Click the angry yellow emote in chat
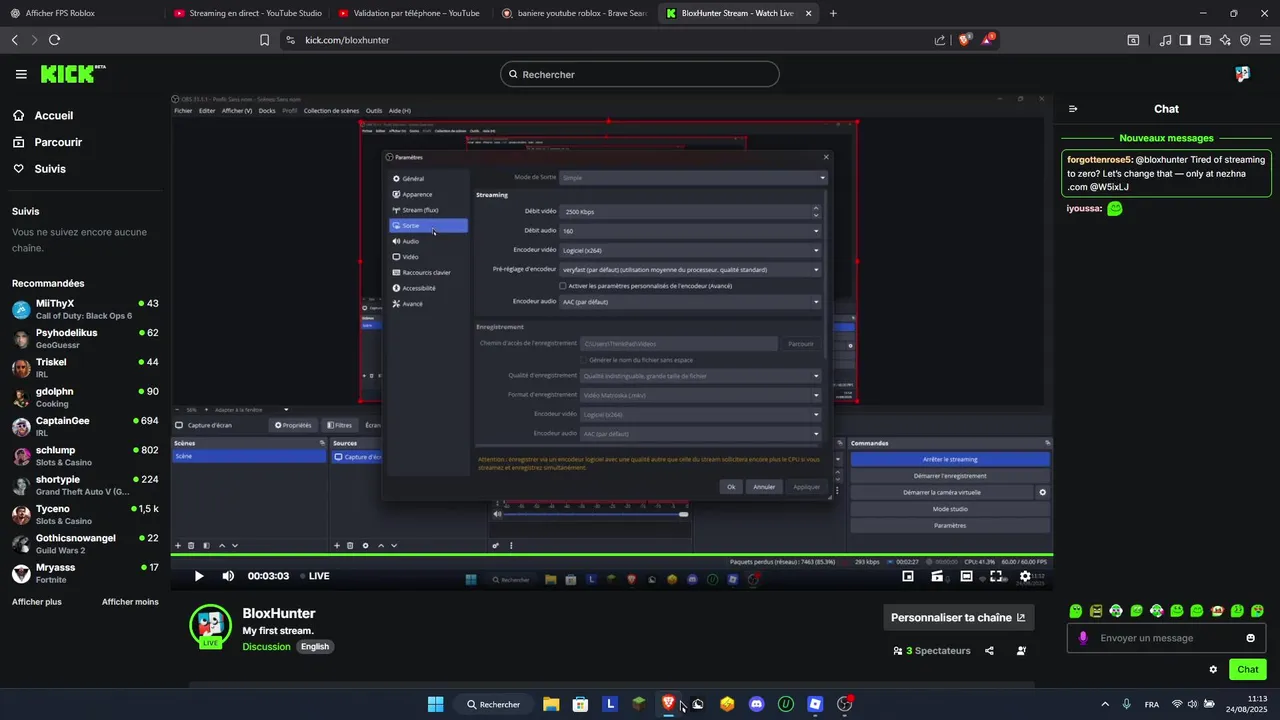This screenshot has width=1280, height=720. (x=1096, y=611)
